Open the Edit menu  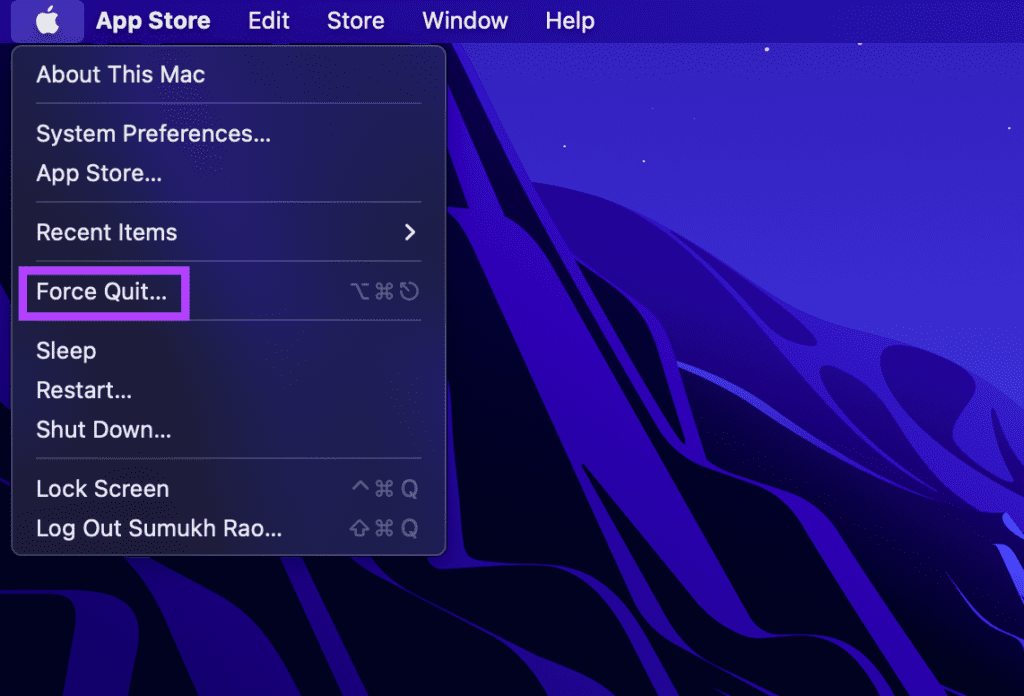[268, 21]
